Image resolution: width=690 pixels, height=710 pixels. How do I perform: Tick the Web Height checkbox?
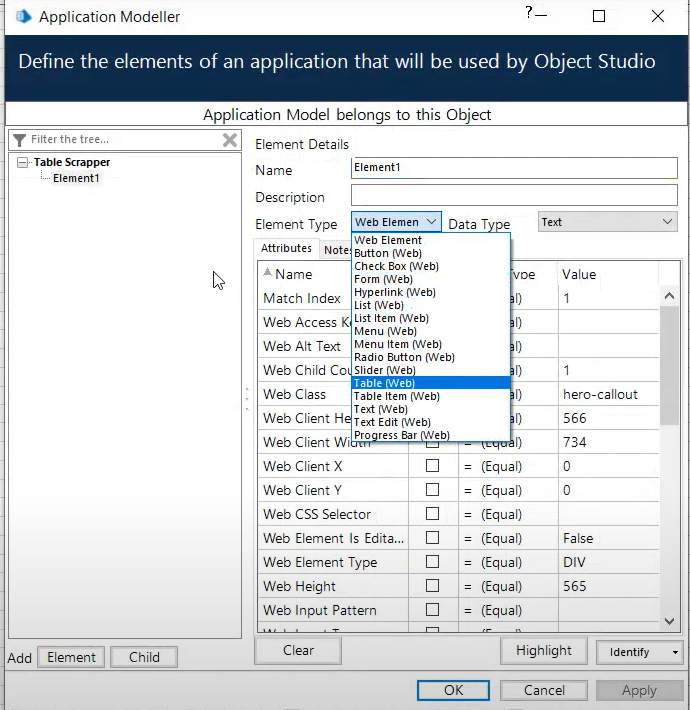[432, 585]
